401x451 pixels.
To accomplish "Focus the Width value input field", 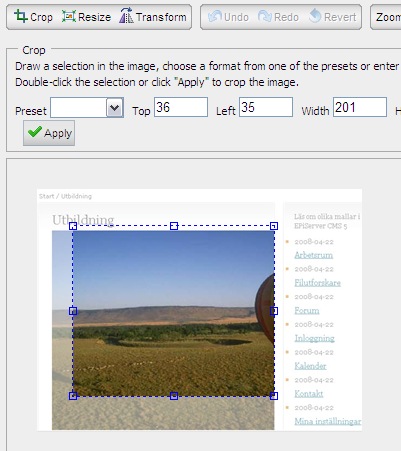I will (x=360, y=107).
